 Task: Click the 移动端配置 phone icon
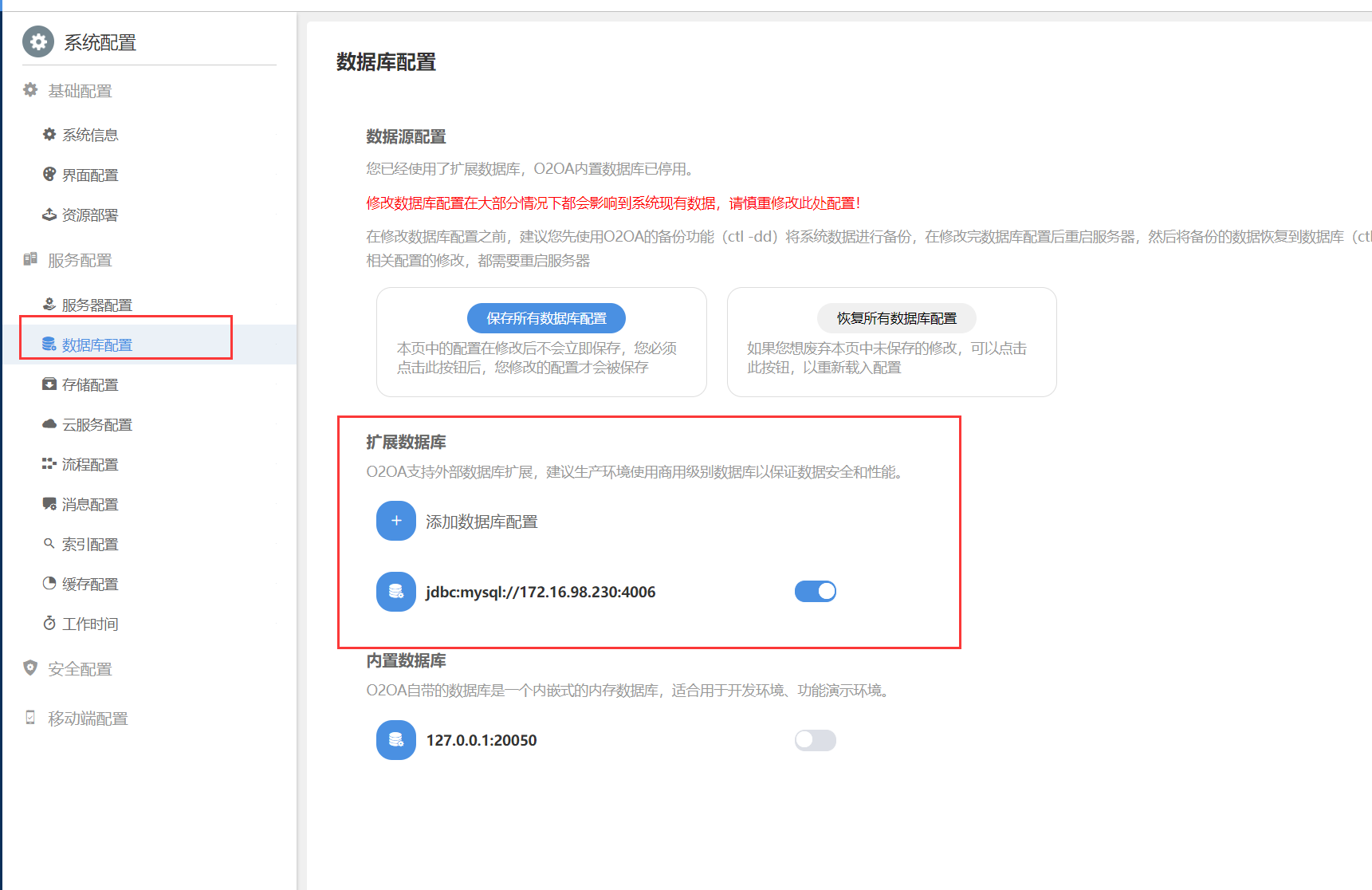click(x=30, y=718)
